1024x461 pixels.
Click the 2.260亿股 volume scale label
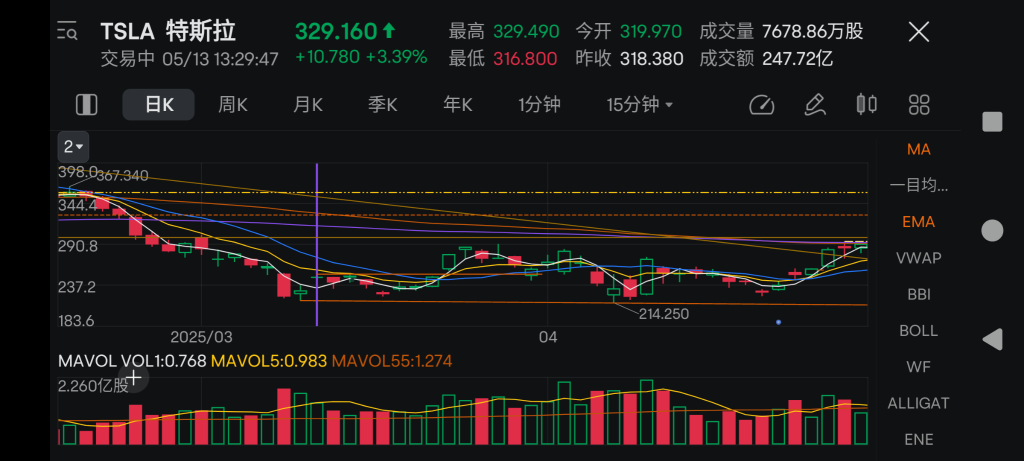pos(93,385)
